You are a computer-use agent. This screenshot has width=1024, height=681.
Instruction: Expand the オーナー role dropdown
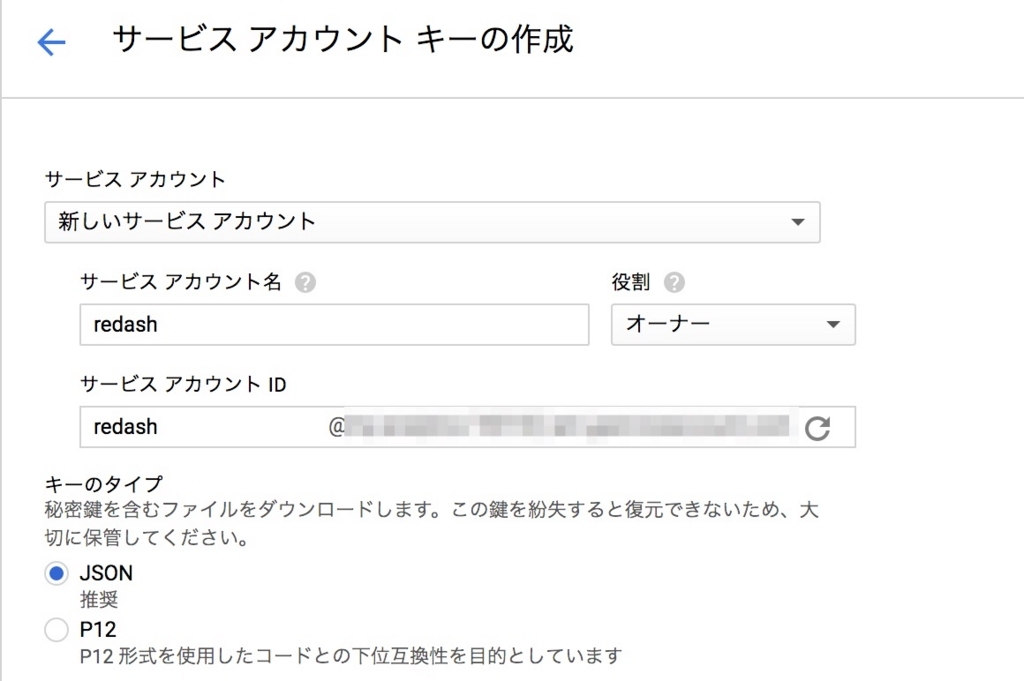(733, 325)
